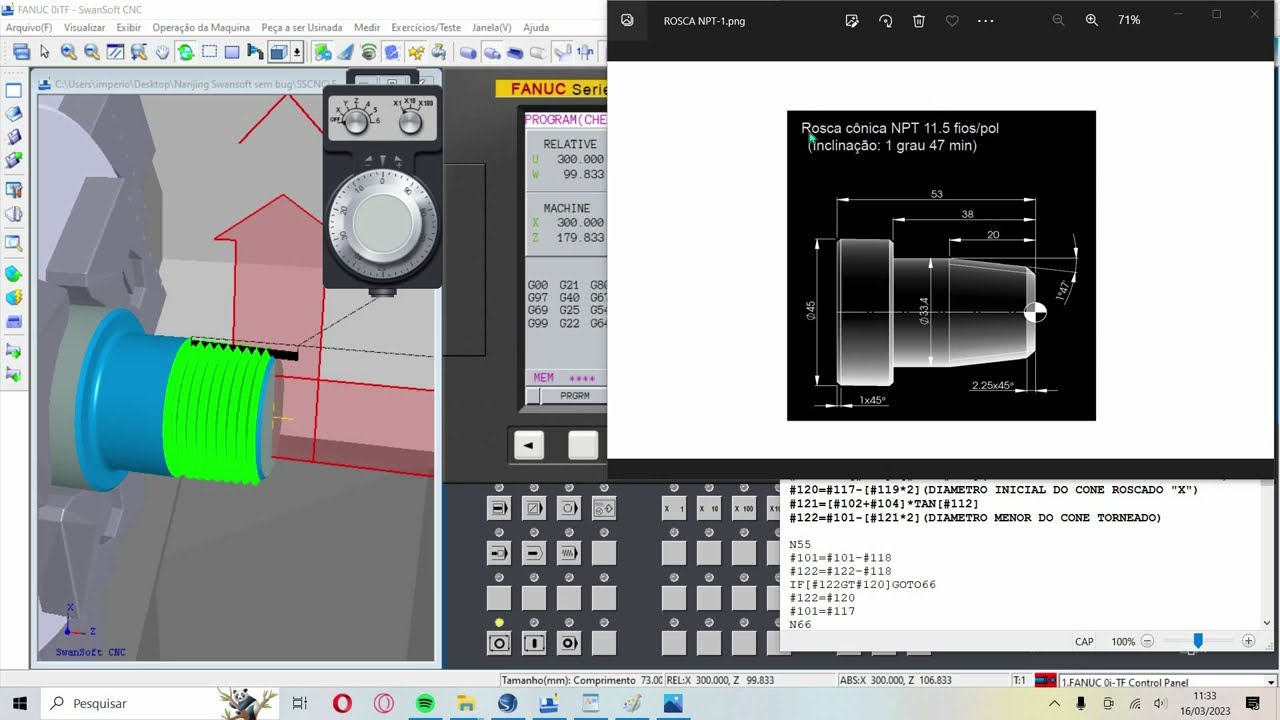Click the zoom out magnifier in Photos viewer
The width and height of the screenshot is (1280, 720).
1058,20
